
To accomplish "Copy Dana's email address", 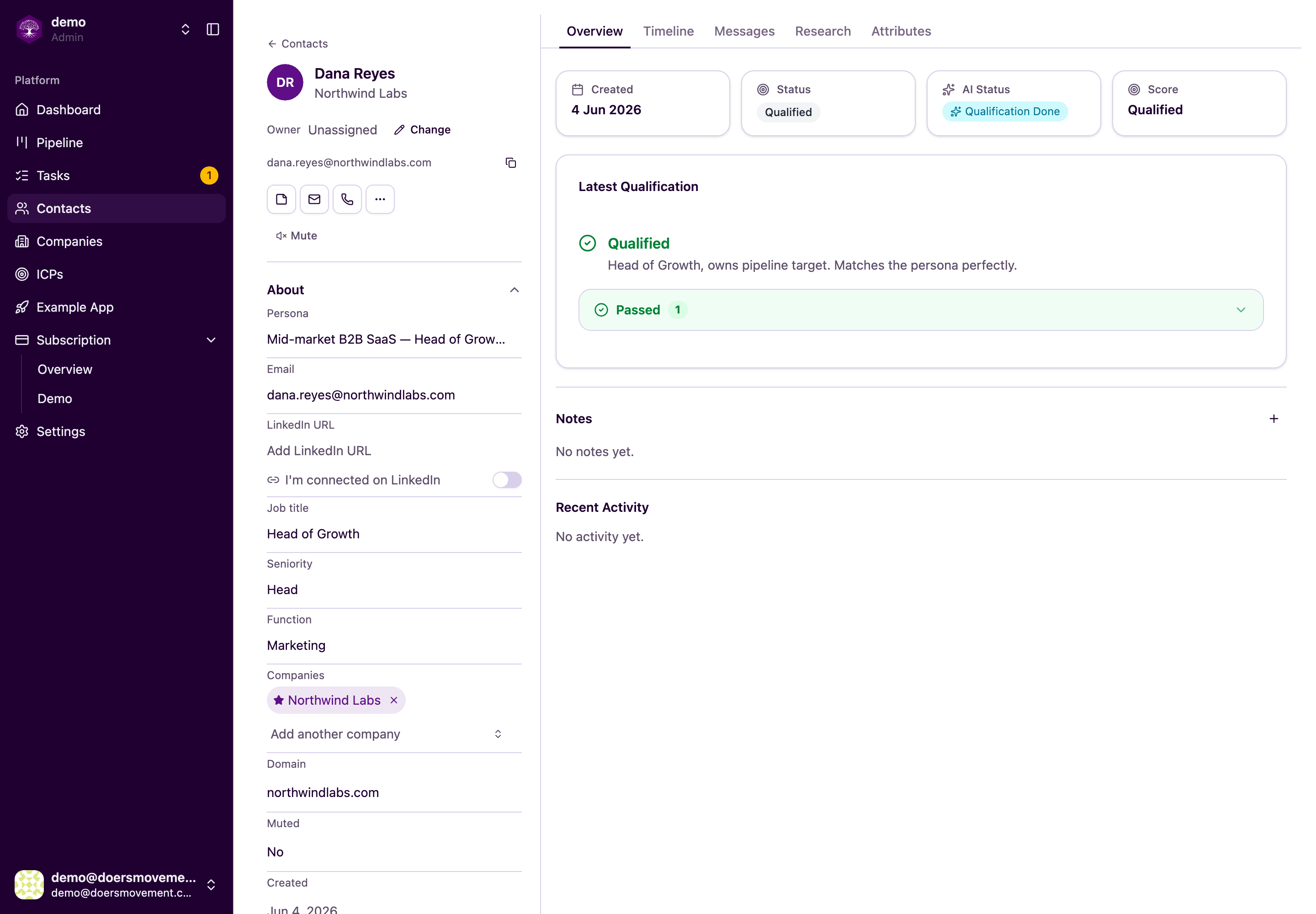I will pyautogui.click(x=511, y=163).
